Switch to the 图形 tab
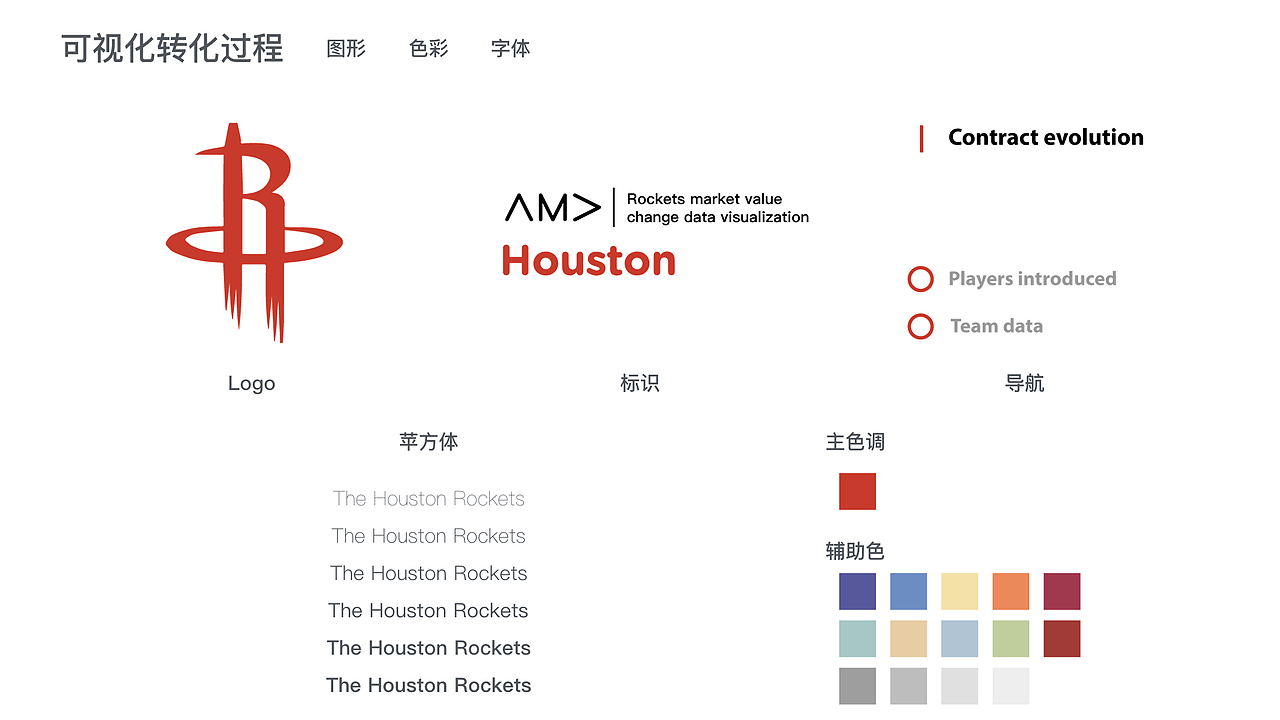This screenshot has width=1280, height=720. pos(346,48)
